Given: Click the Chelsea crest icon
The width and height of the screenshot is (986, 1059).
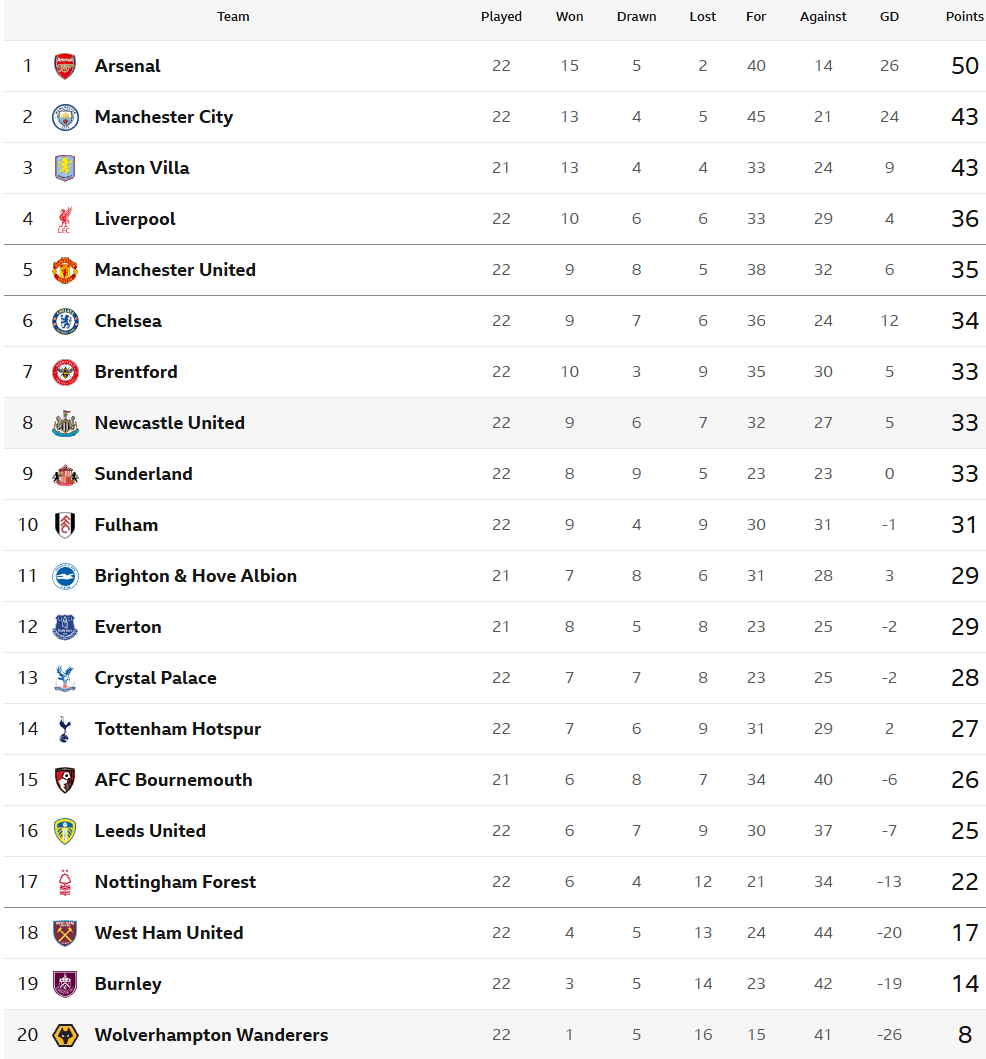Looking at the screenshot, I should [65, 321].
